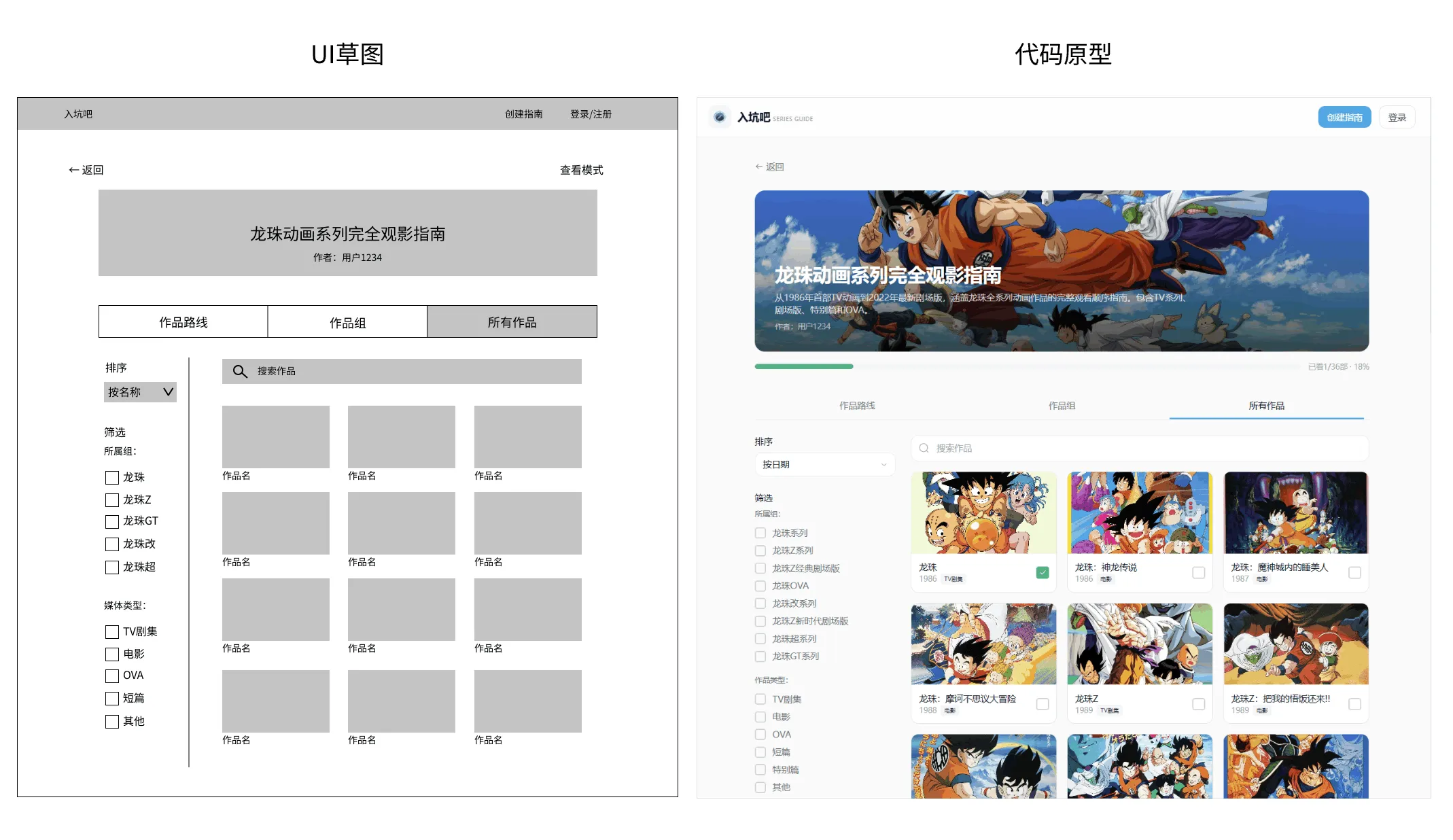
Task: Mark 龙珠:魔神城内的睡美人 as watched
Action: (1354, 573)
